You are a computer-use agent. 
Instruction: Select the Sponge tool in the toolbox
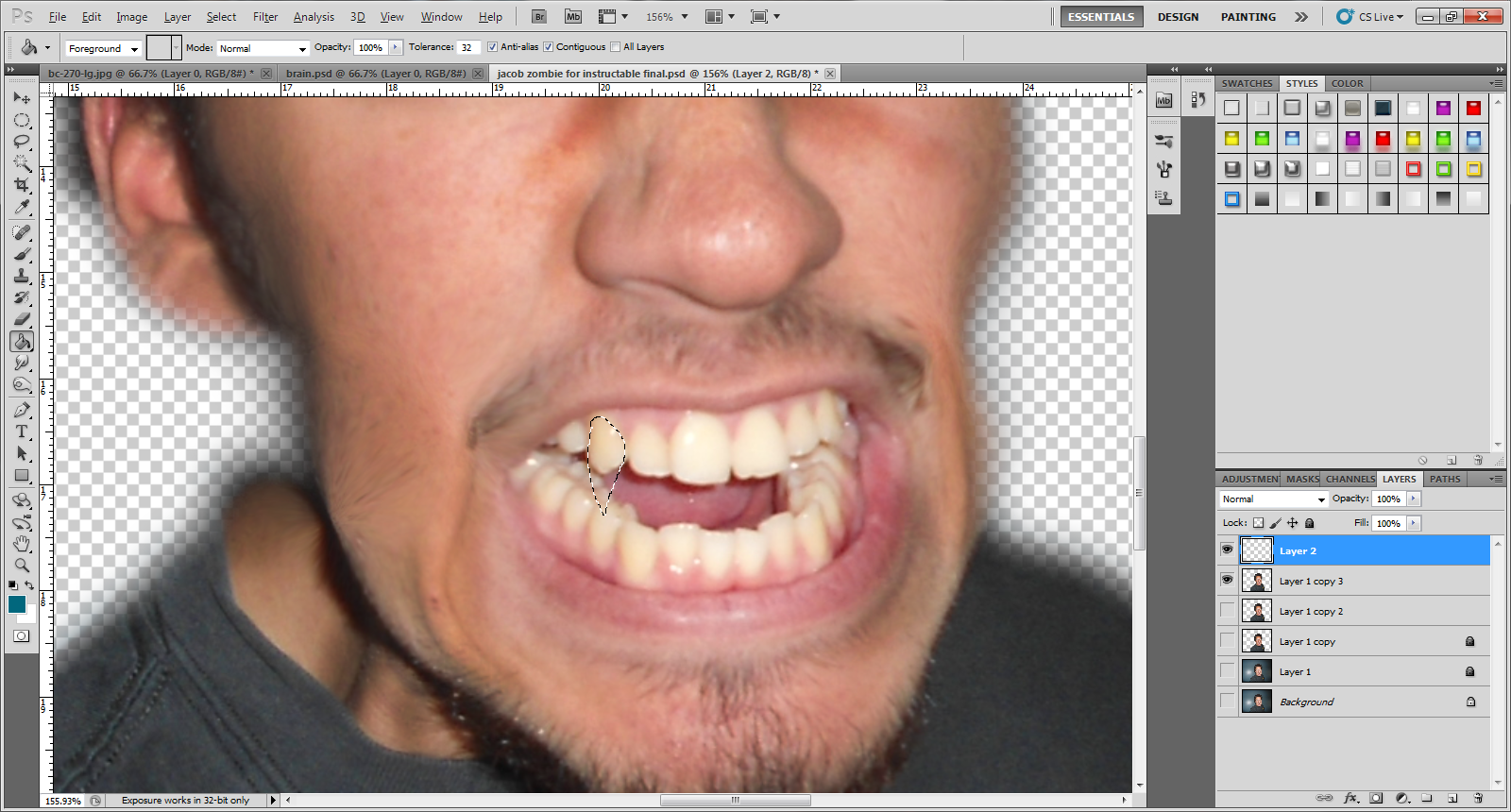[x=22, y=384]
